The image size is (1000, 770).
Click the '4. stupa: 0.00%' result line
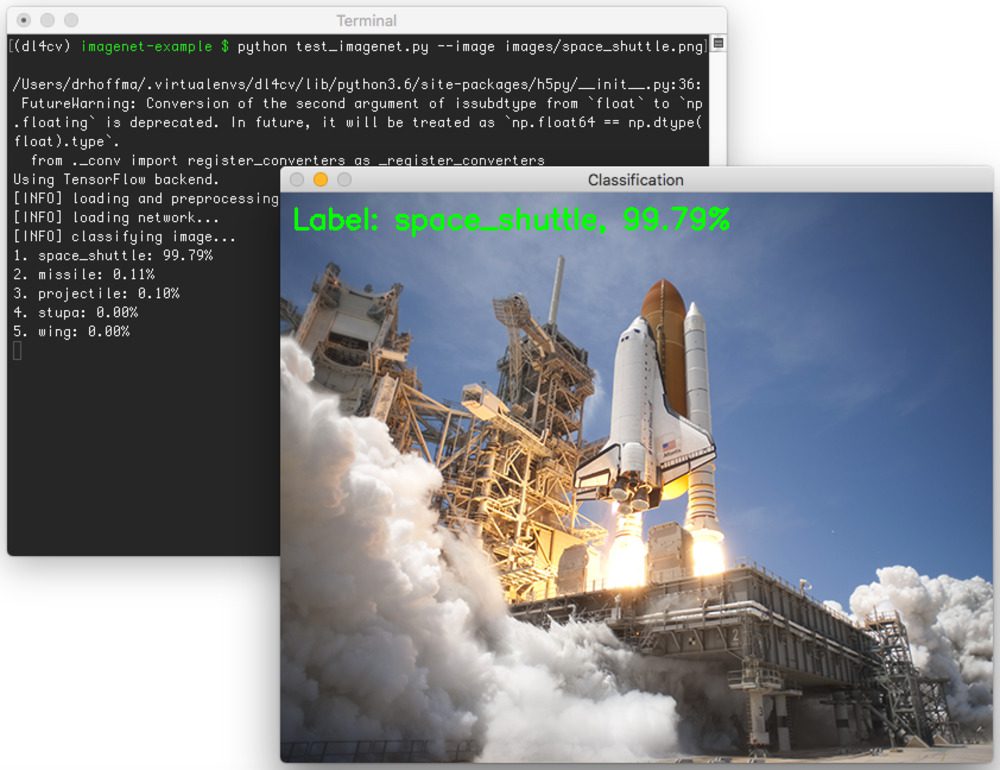[75, 313]
